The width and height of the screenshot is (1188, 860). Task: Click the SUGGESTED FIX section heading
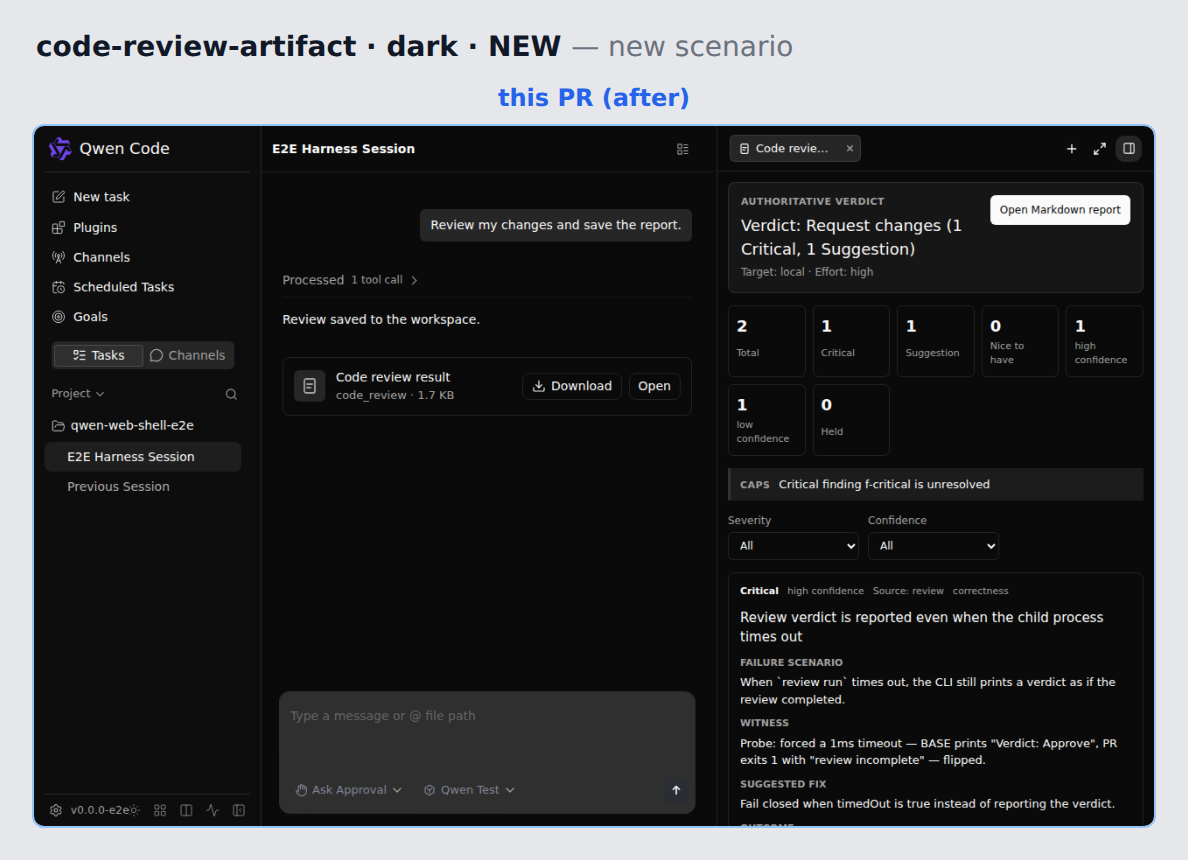pos(783,784)
